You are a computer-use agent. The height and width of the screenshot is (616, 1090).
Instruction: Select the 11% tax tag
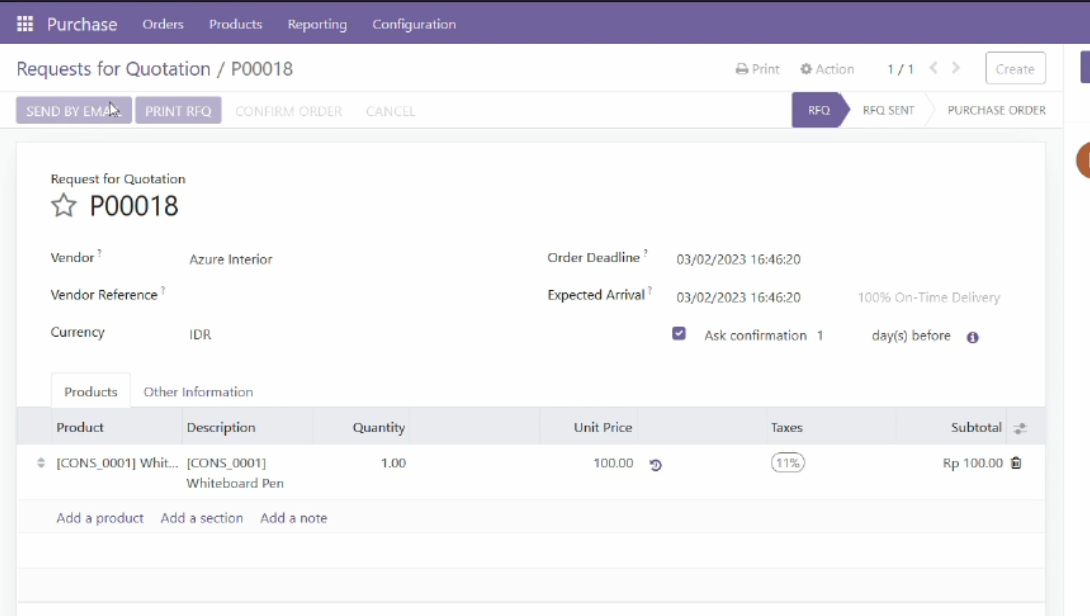coord(787,462)
